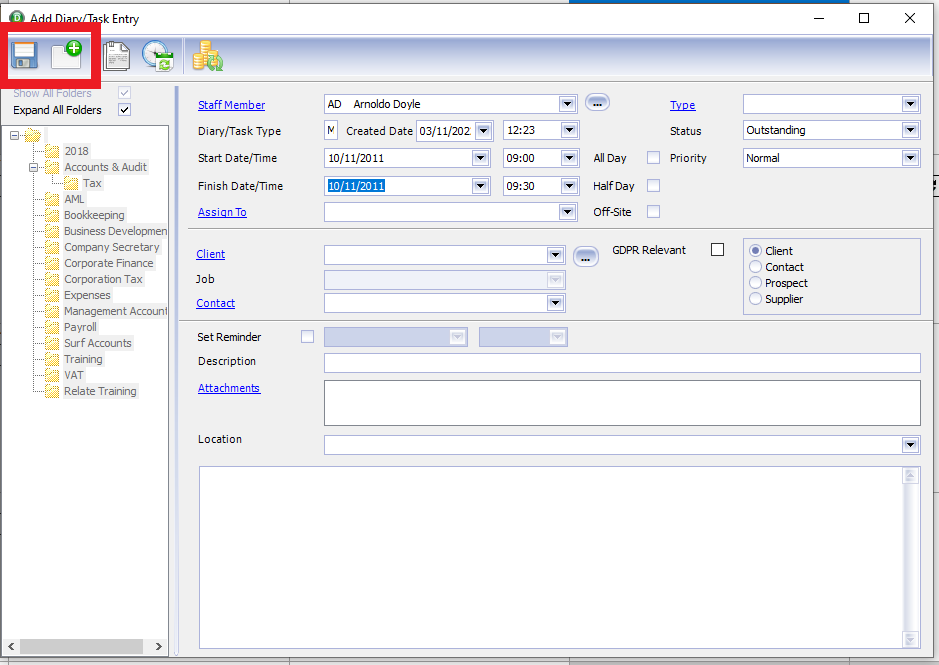Open the Assign To dropdown
Viewport: 939px width, 665px height.
(x=567, y=212)
